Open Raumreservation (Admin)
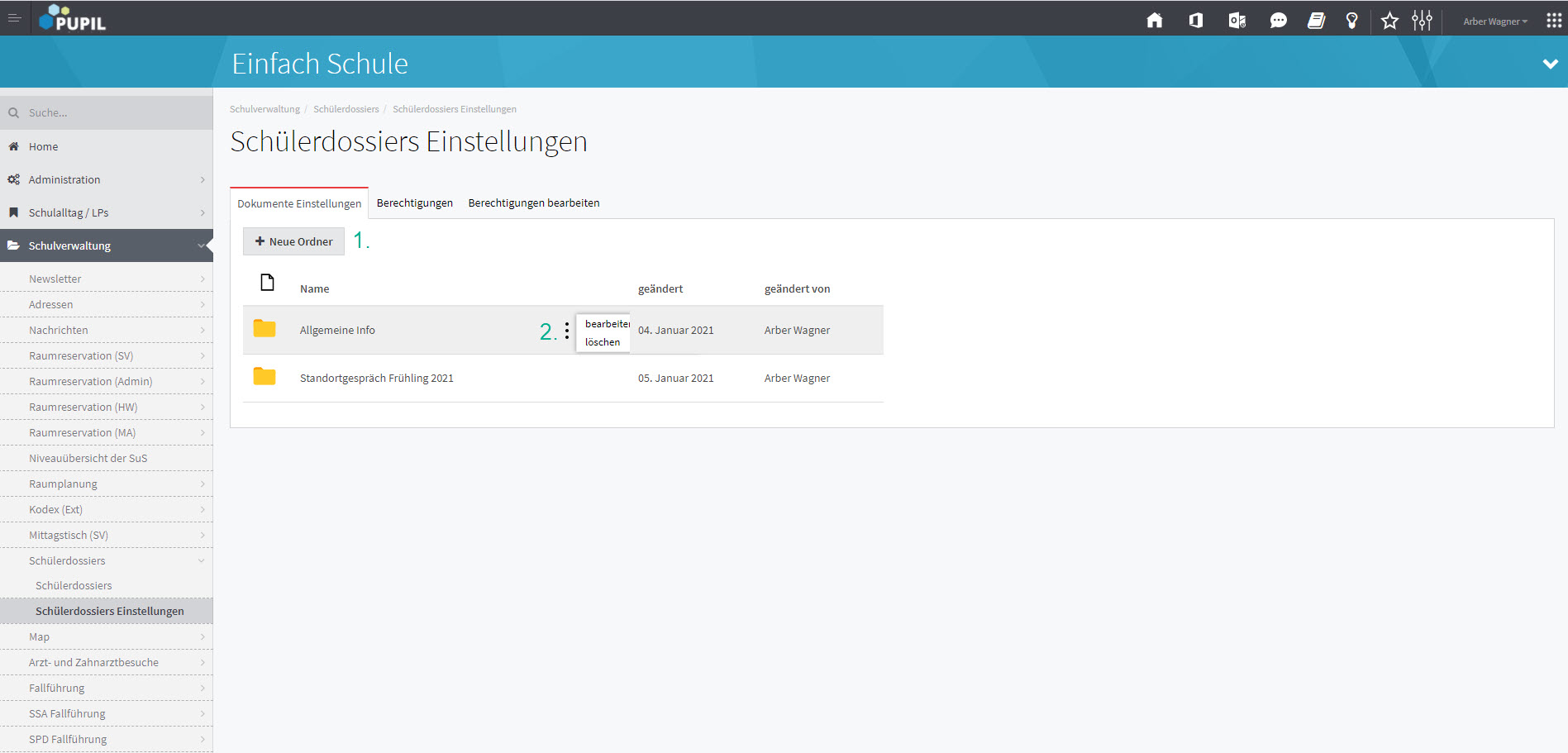The height and width of the screenshot is (753, 1568). coord(107,381)
